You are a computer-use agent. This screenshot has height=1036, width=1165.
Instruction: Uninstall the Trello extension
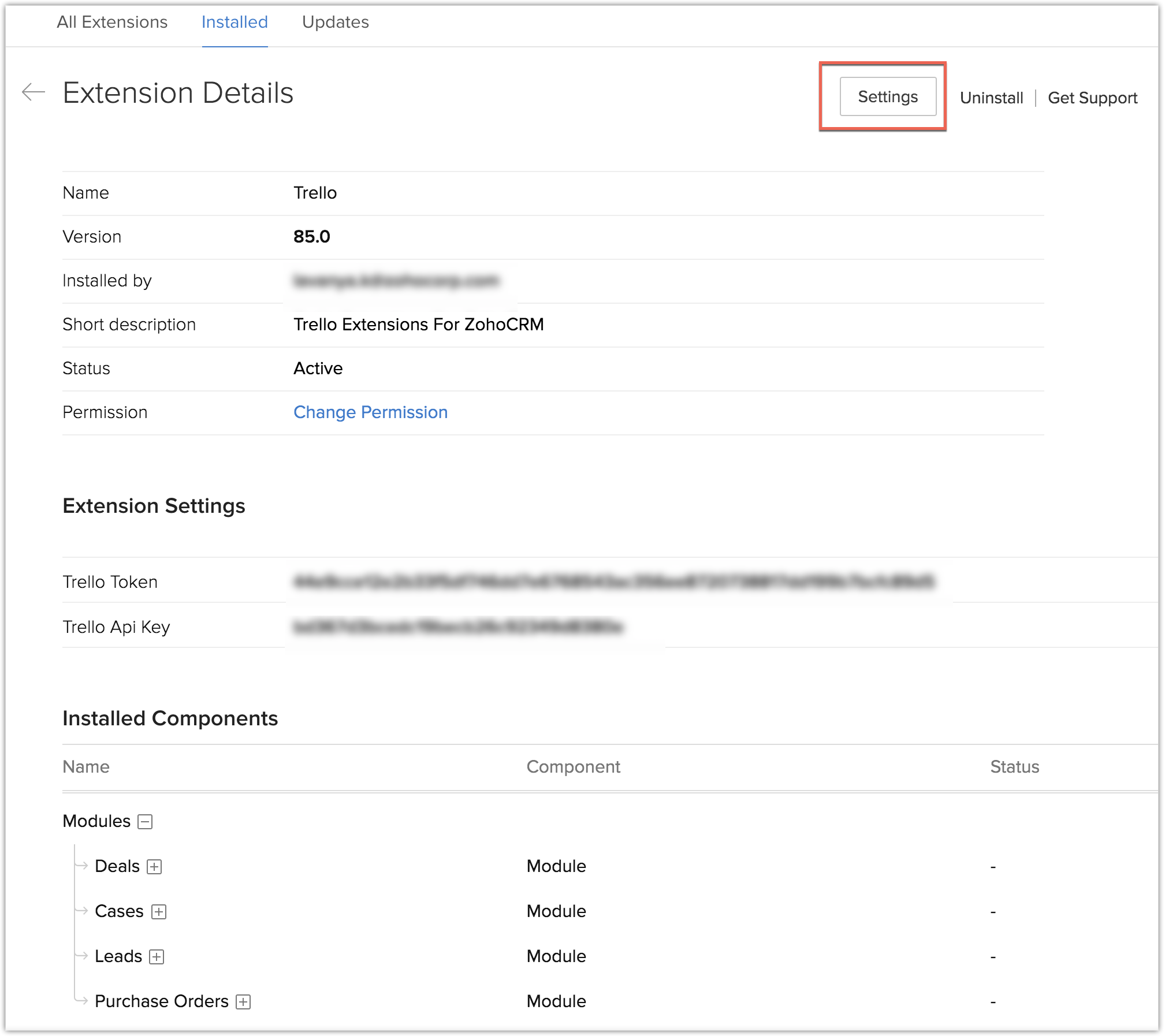pos(991,98)
